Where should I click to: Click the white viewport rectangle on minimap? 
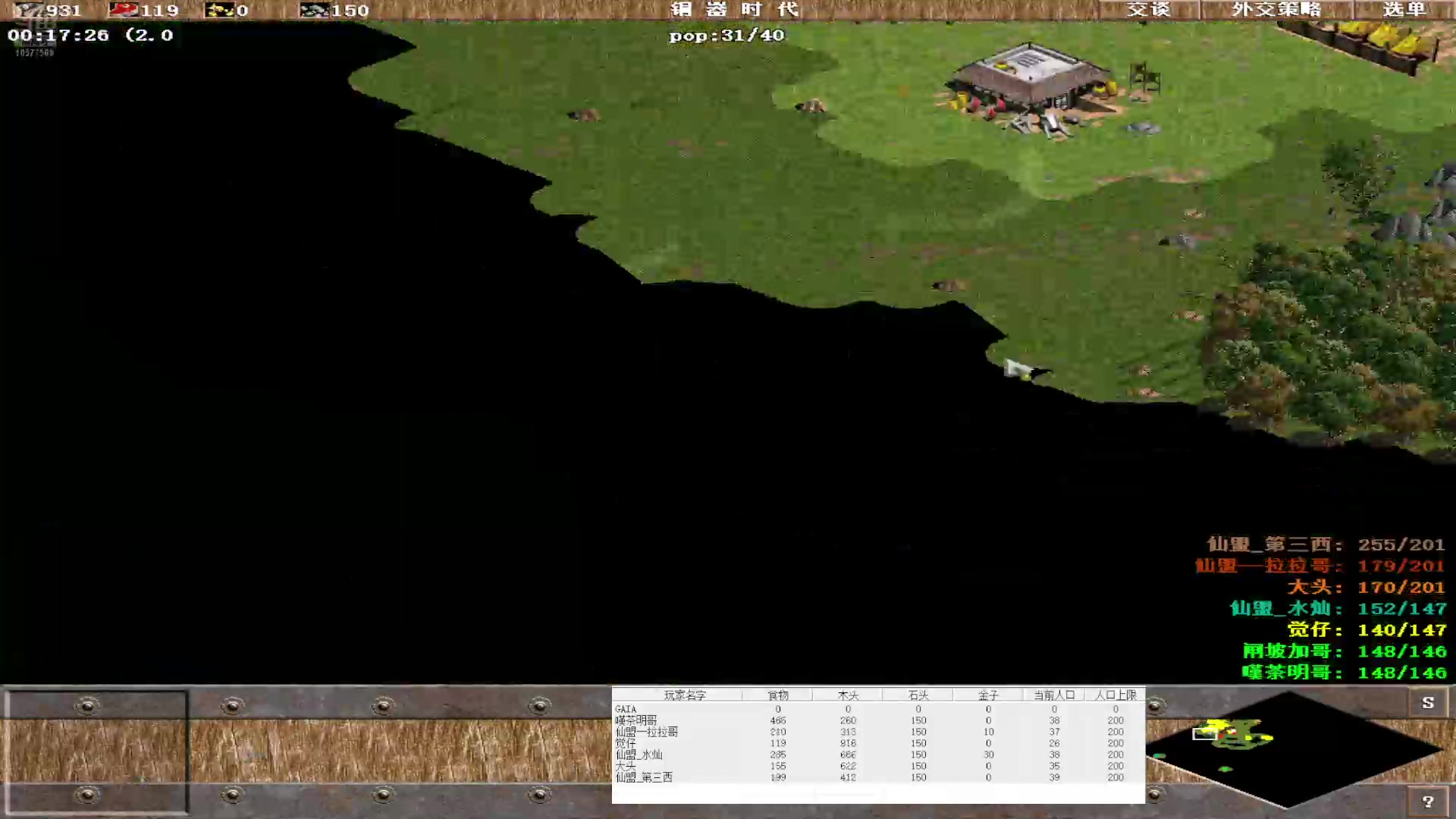coord(1204,733)
